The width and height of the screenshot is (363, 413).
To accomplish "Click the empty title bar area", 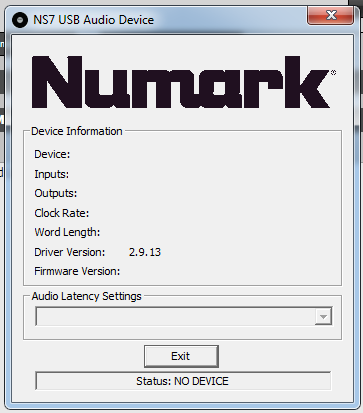I will coord(230,20).
